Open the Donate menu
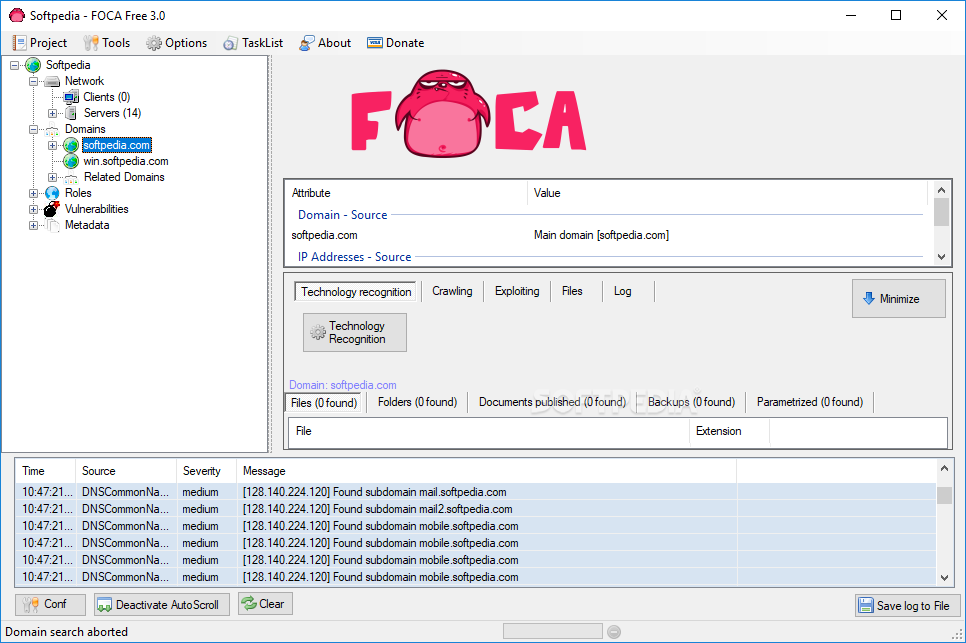 coord(396,43)
